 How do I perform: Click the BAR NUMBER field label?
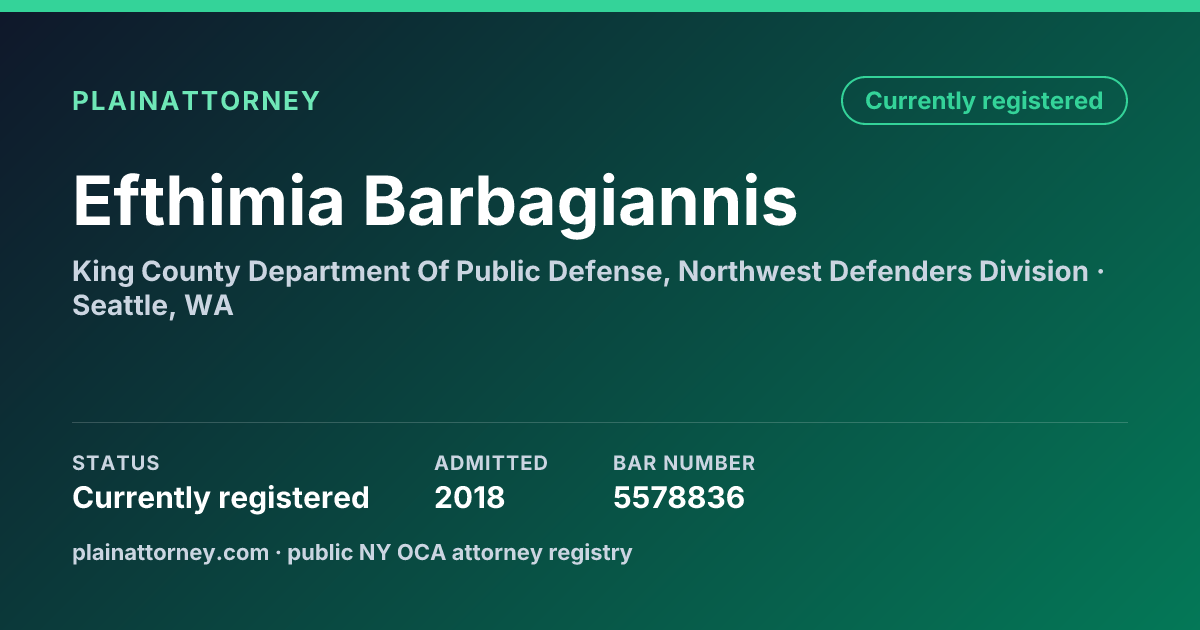(x=684, y=463)
